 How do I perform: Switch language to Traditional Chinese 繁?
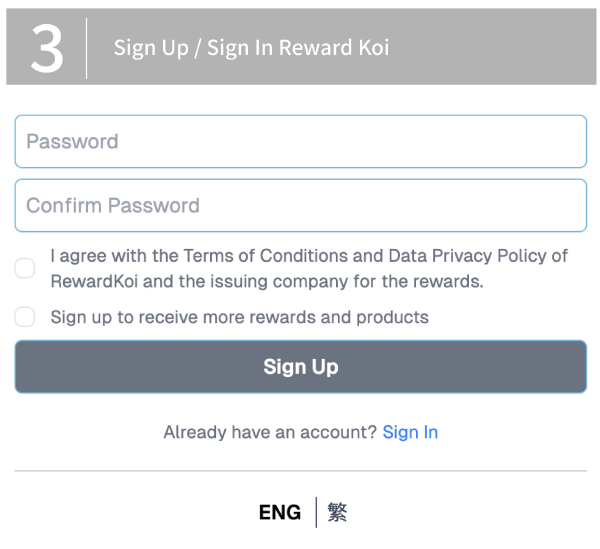coord(337,513)
